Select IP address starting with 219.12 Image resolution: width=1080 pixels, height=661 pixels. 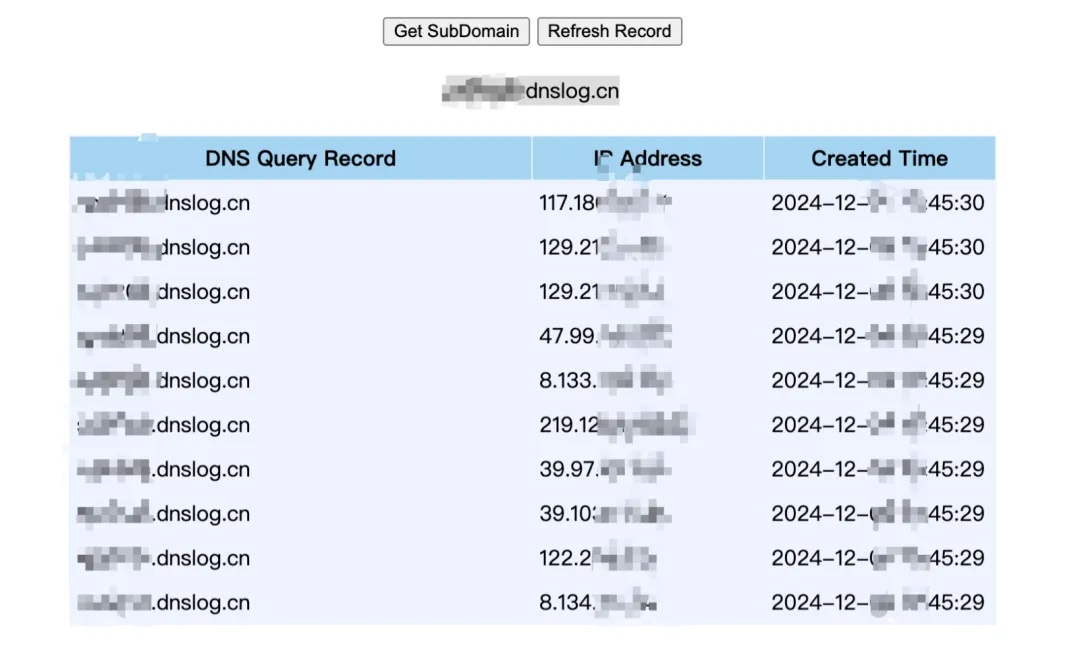pyautogui.click(x=613, y=425)
